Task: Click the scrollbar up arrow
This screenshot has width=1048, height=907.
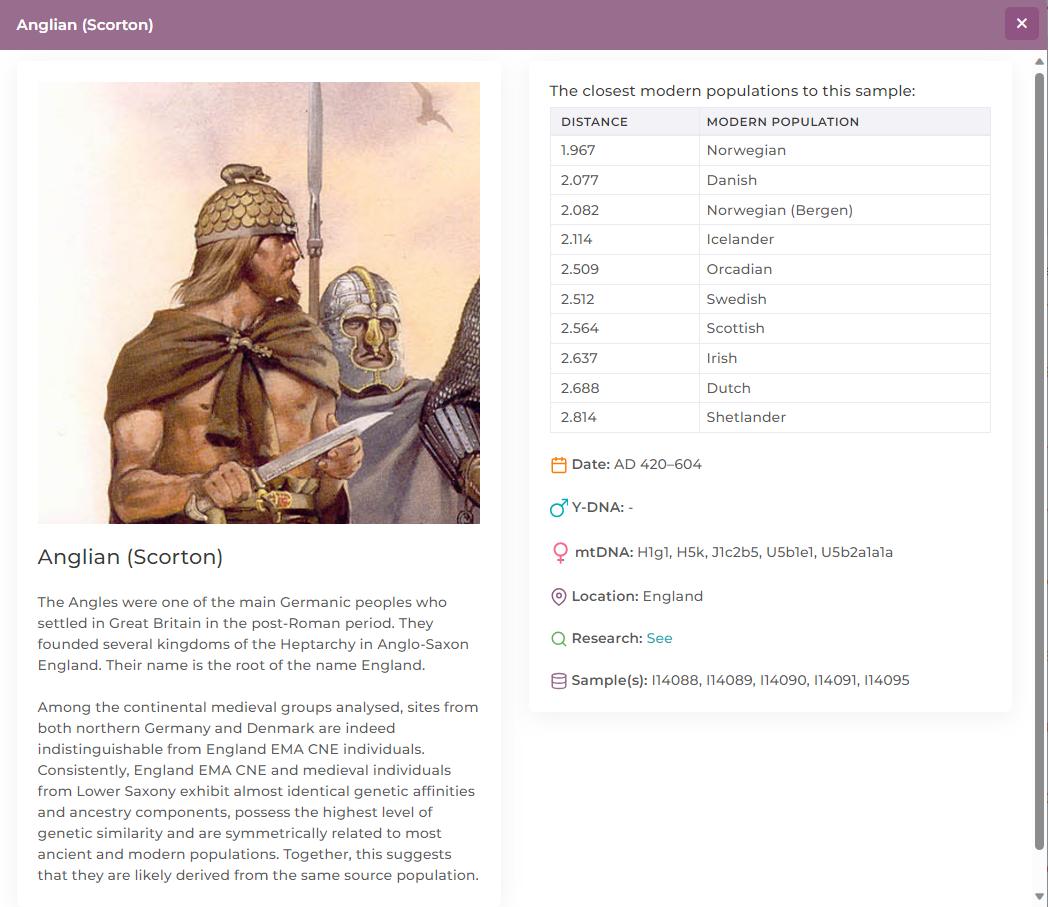Action: click(x=1039, y=61)
